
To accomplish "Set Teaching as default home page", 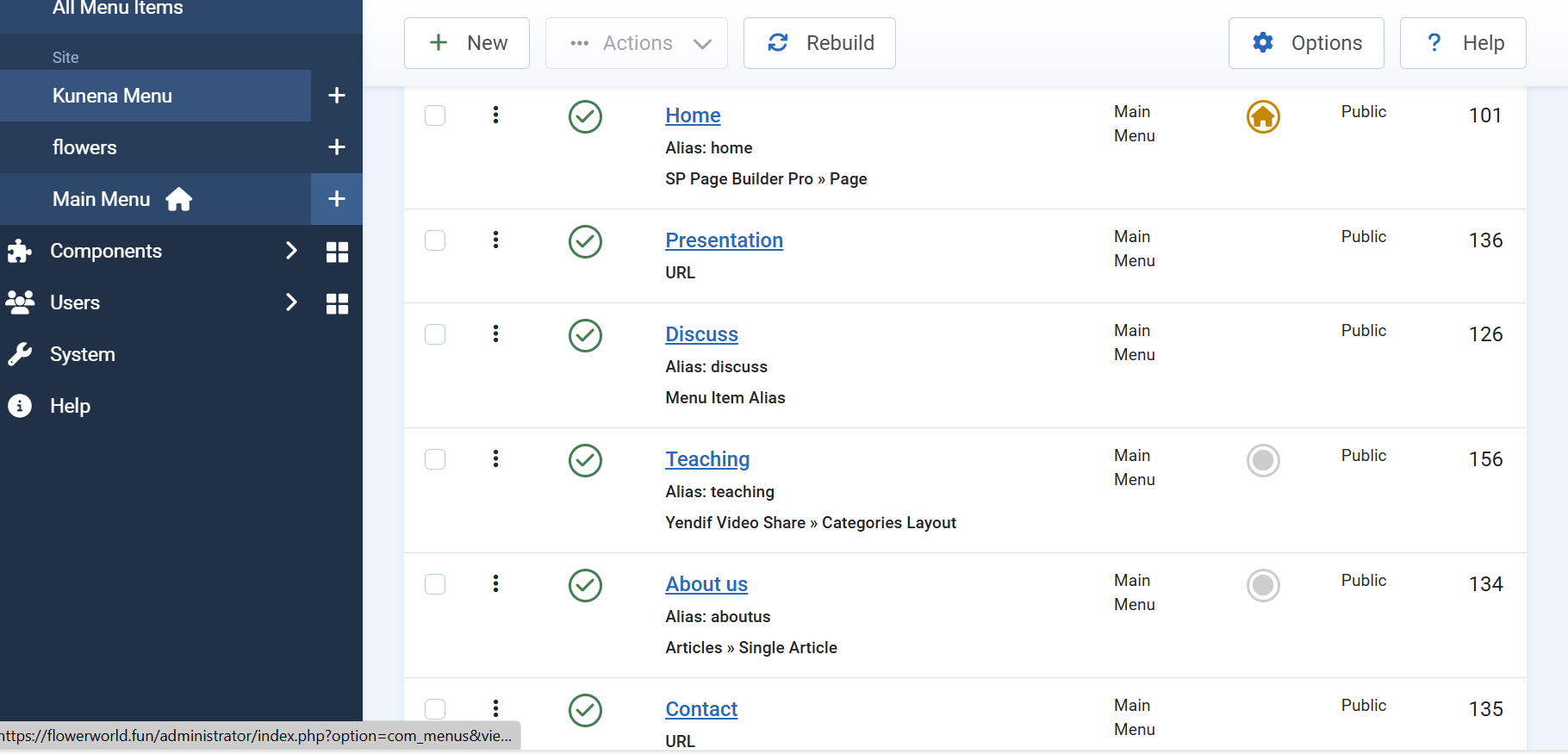I will coord(1263,460).
